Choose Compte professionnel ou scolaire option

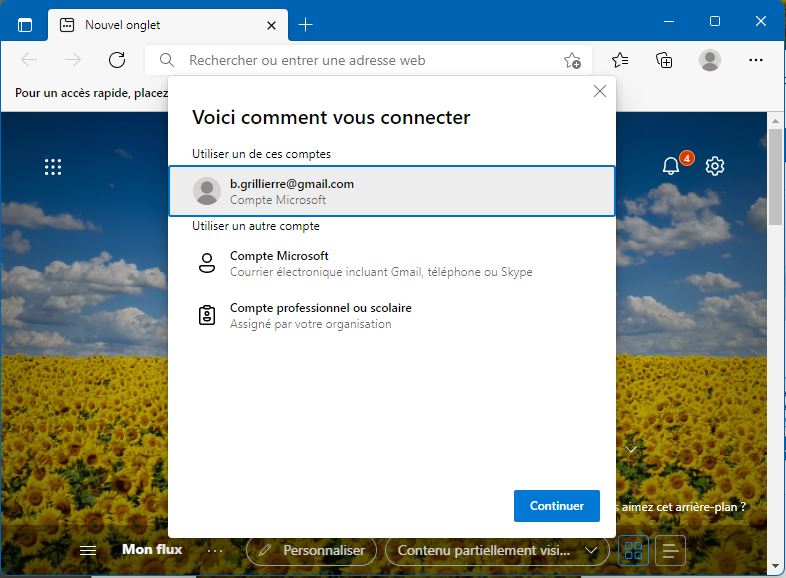391,316
